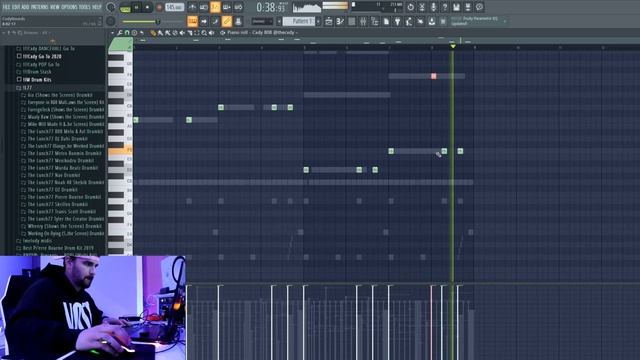640x360 pixels.
Task: Expand the !!!Cady Go To 2020 folder
Action: pos(42,56)
